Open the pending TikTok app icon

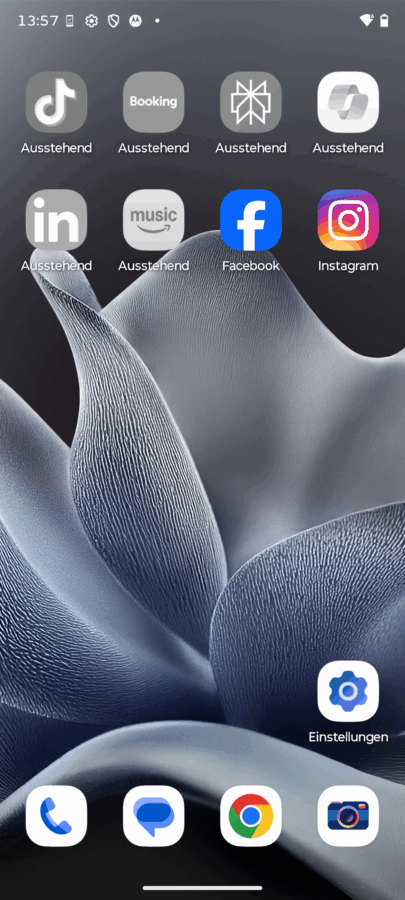coord(56,102)
